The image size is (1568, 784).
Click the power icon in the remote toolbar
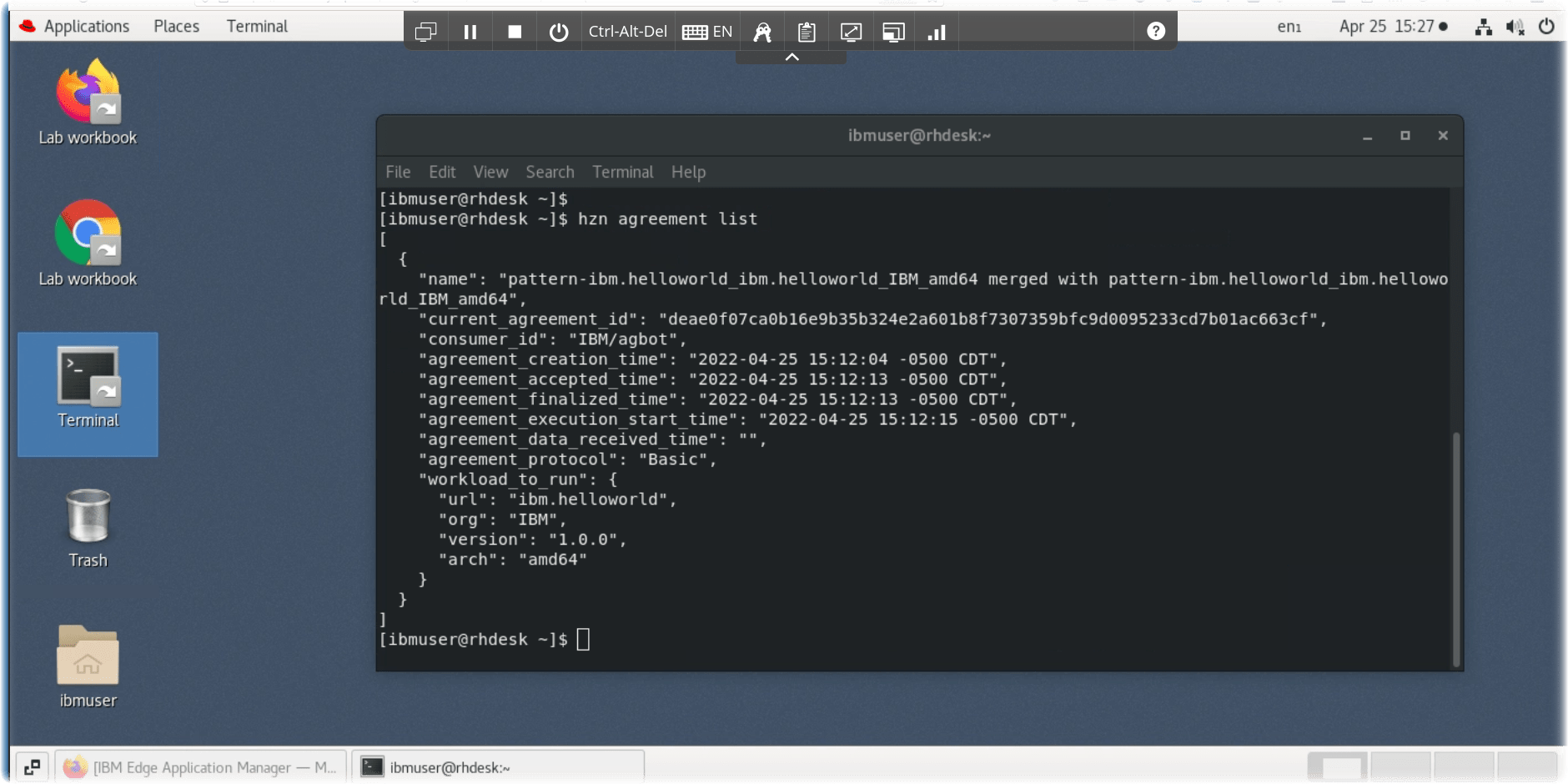click(x=559, y=32)
